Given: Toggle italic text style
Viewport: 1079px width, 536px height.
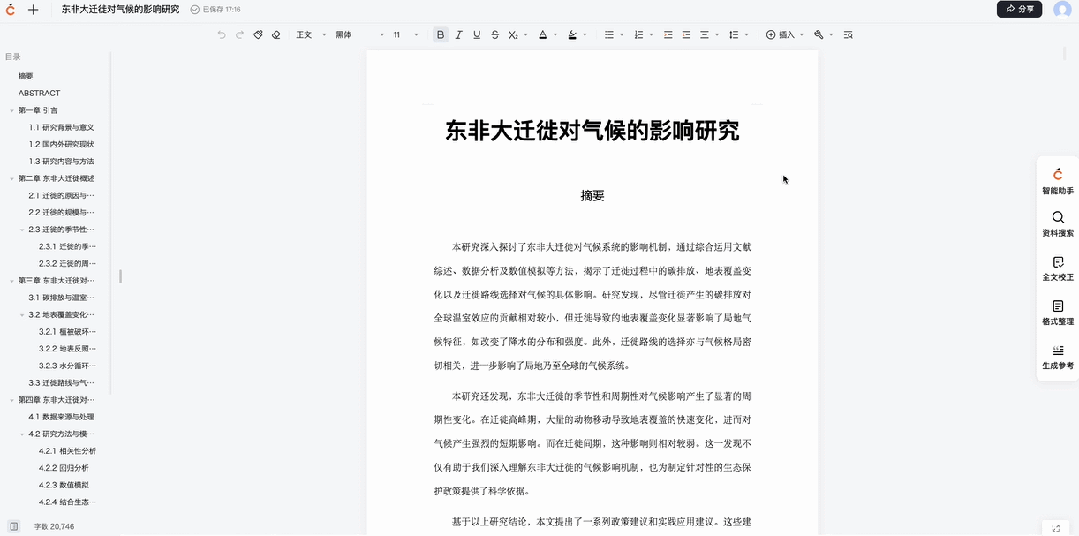Looking at the screenshot, I should (x=459, y=35).
